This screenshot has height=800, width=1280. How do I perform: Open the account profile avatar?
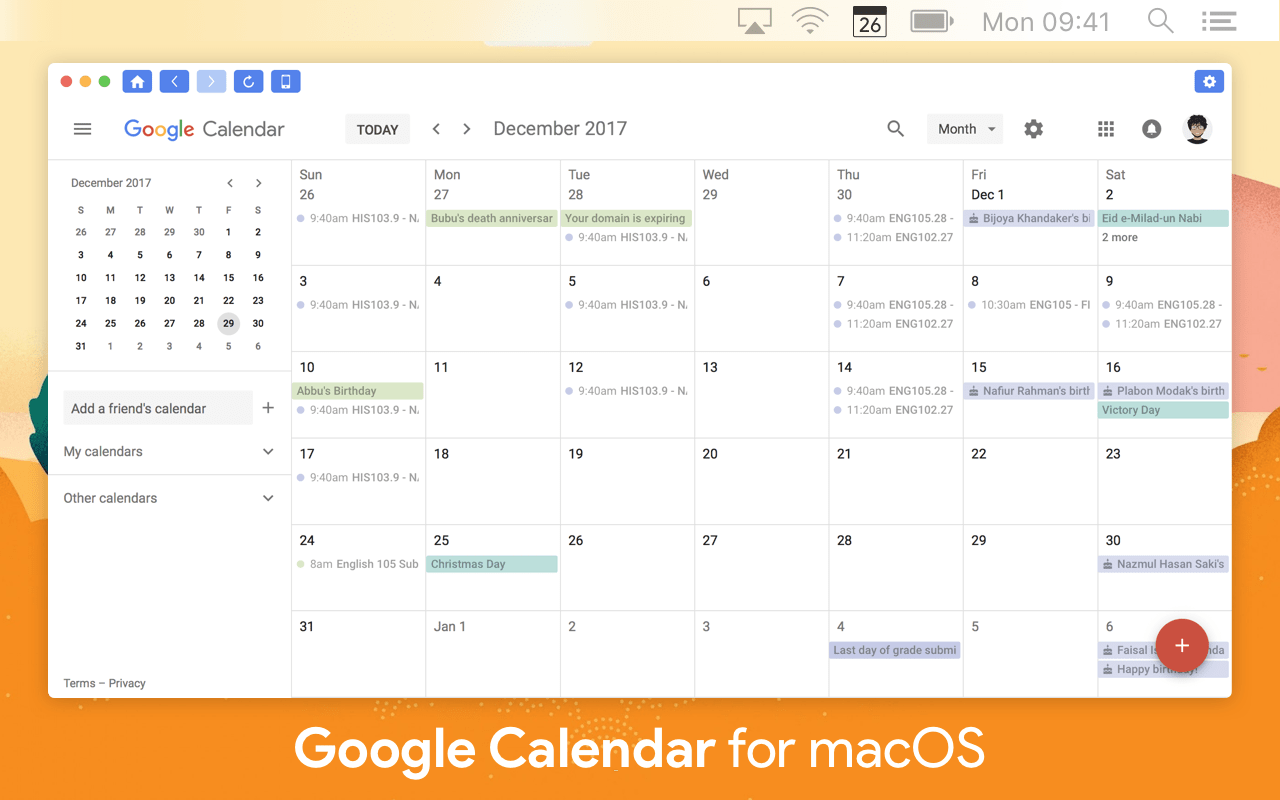point(1198,129)
